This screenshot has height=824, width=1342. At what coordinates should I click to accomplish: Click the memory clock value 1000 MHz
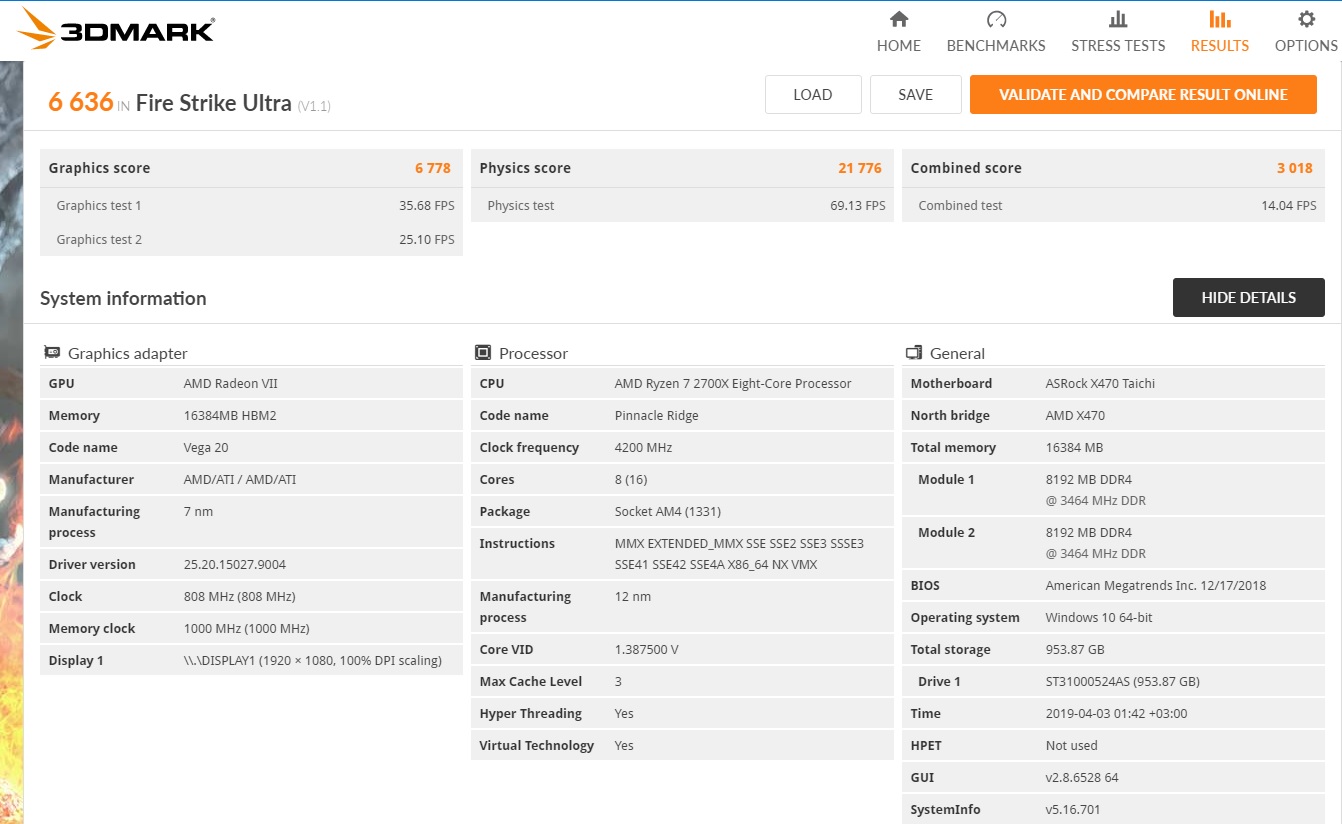[247, 629]
